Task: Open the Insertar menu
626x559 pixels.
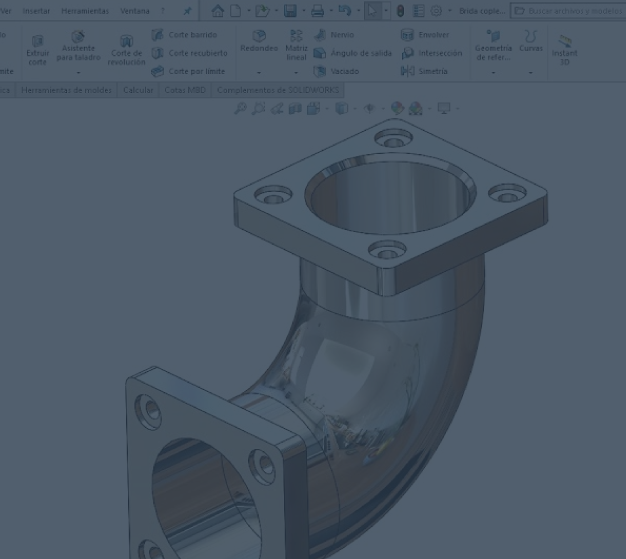Action: pyautogui.click(x=36, y=11)
